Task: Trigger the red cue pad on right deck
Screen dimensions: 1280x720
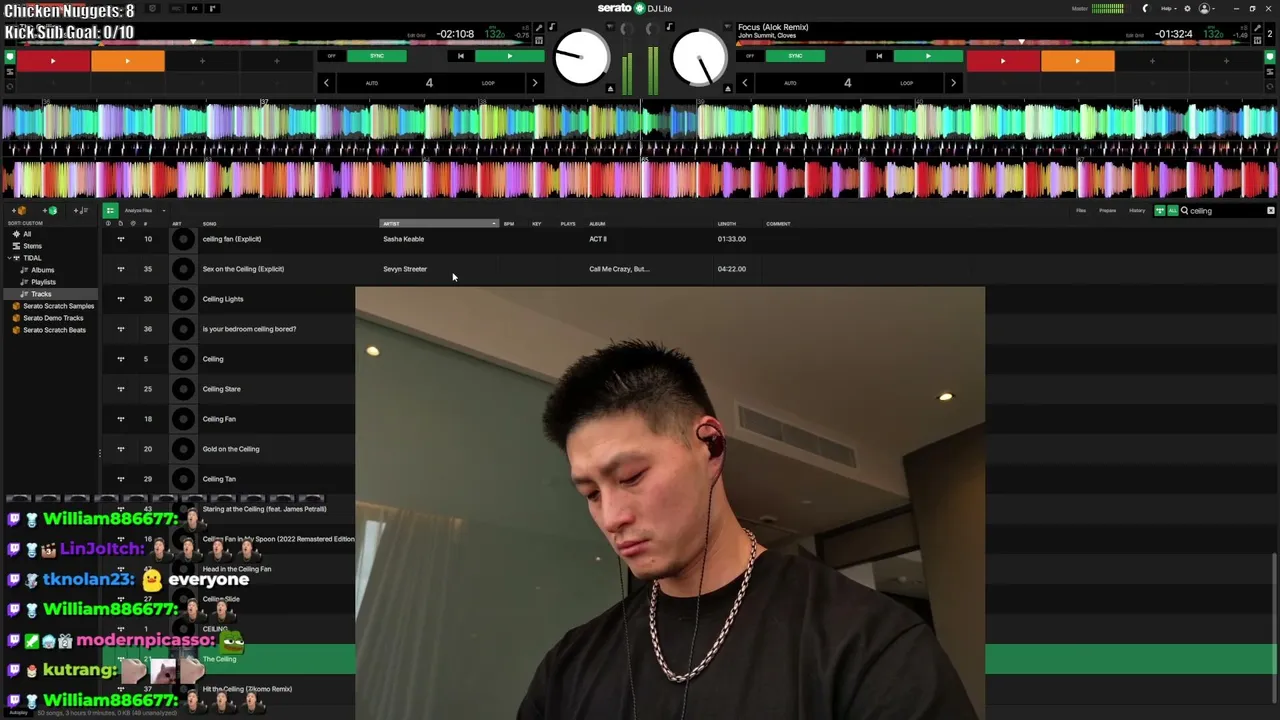Action: (1003, 61)
